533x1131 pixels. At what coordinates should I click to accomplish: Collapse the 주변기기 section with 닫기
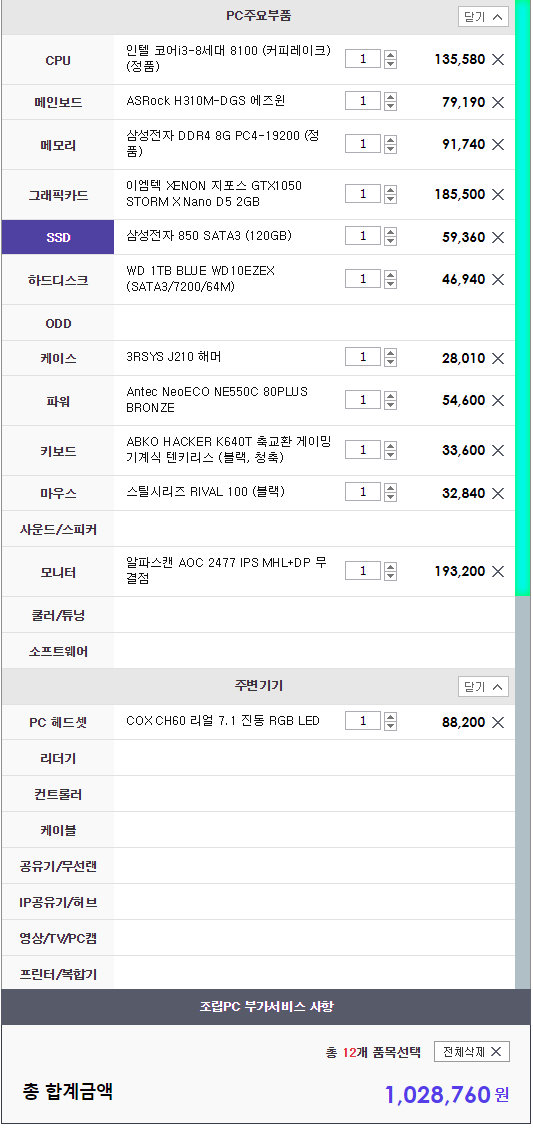click(x=483, y=687)
